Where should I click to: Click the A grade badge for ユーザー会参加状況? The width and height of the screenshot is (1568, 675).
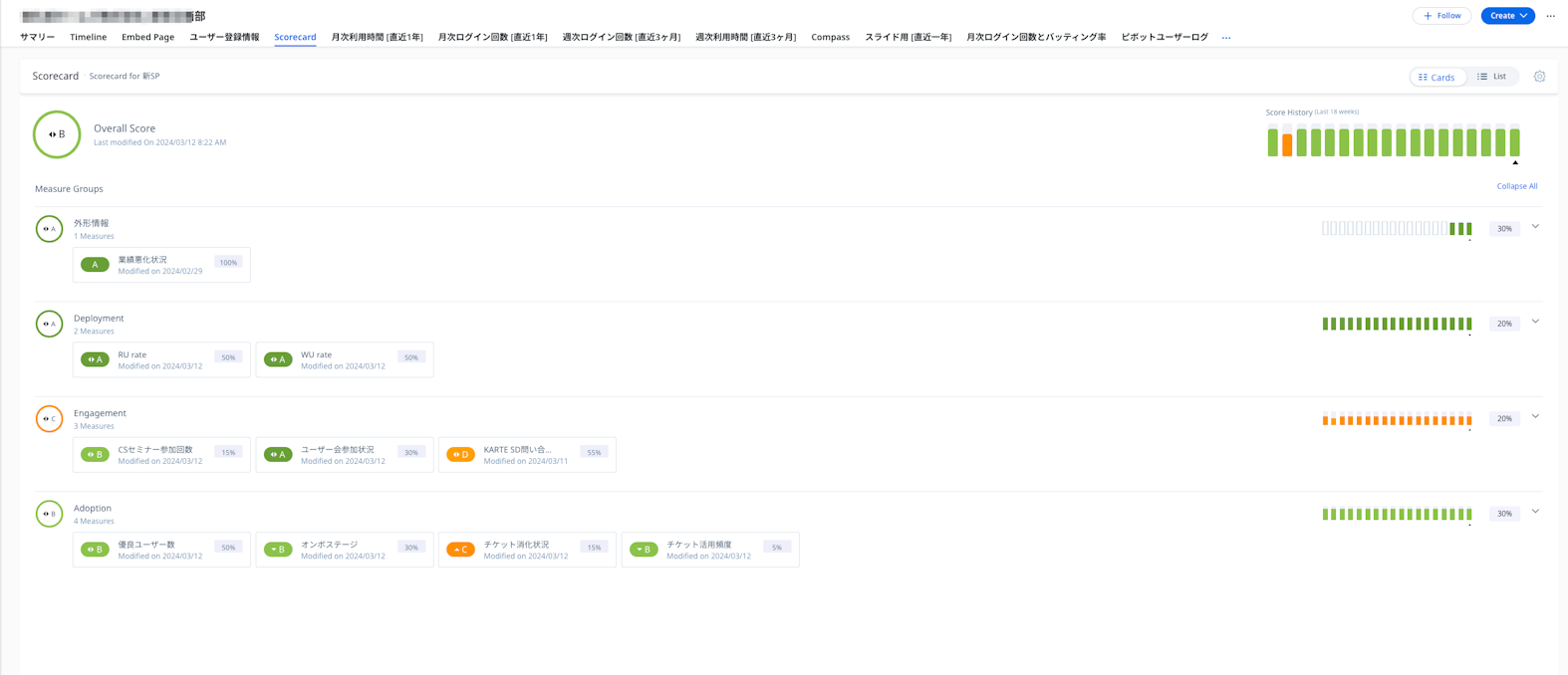(278, 455)
